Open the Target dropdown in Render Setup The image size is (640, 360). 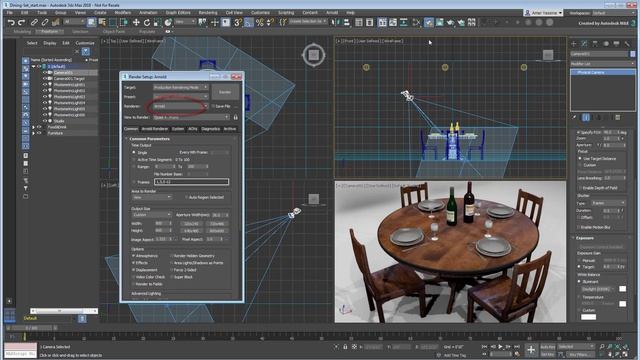pos(181,87)
